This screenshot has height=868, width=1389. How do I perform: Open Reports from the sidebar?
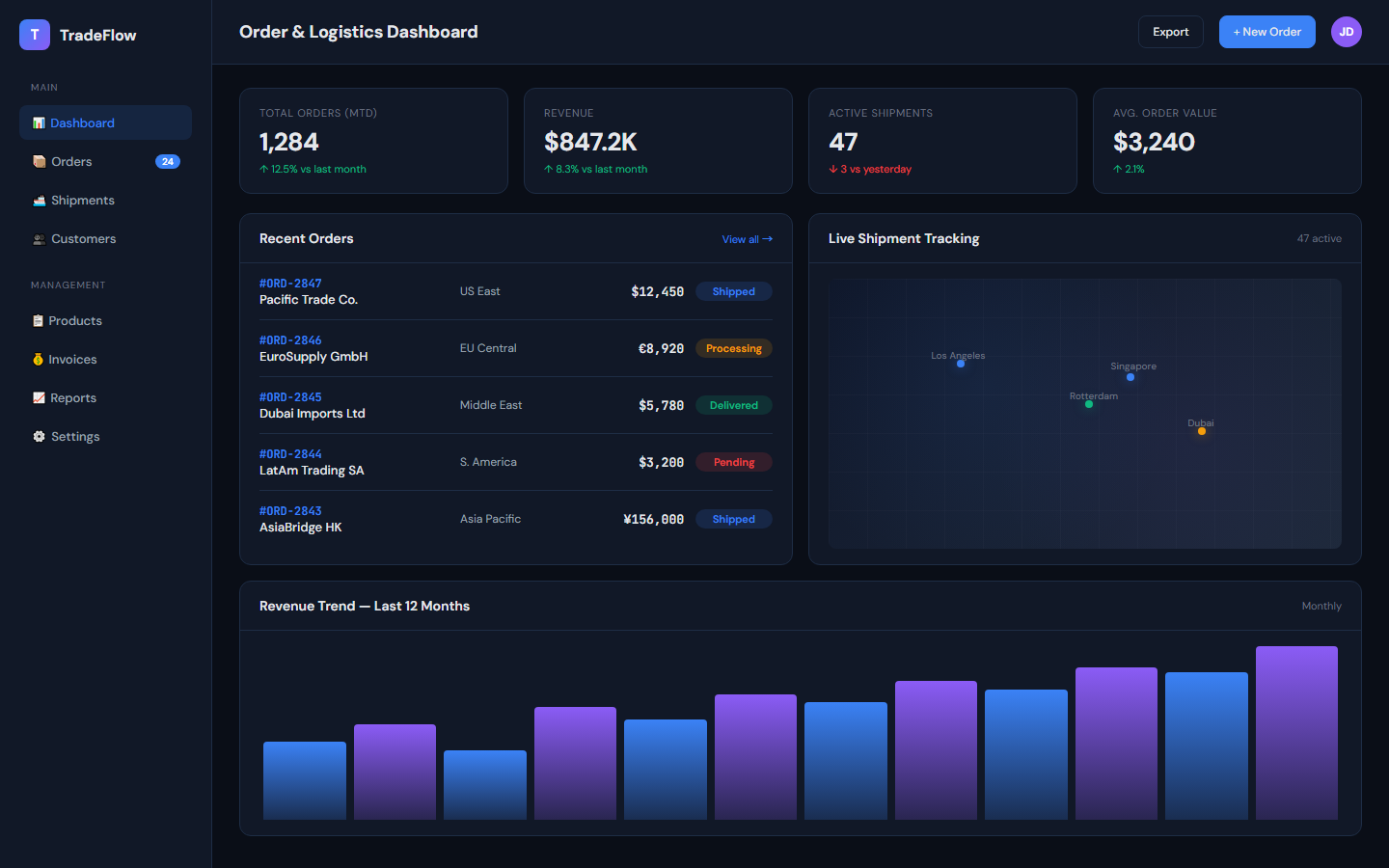pos(105,397)
